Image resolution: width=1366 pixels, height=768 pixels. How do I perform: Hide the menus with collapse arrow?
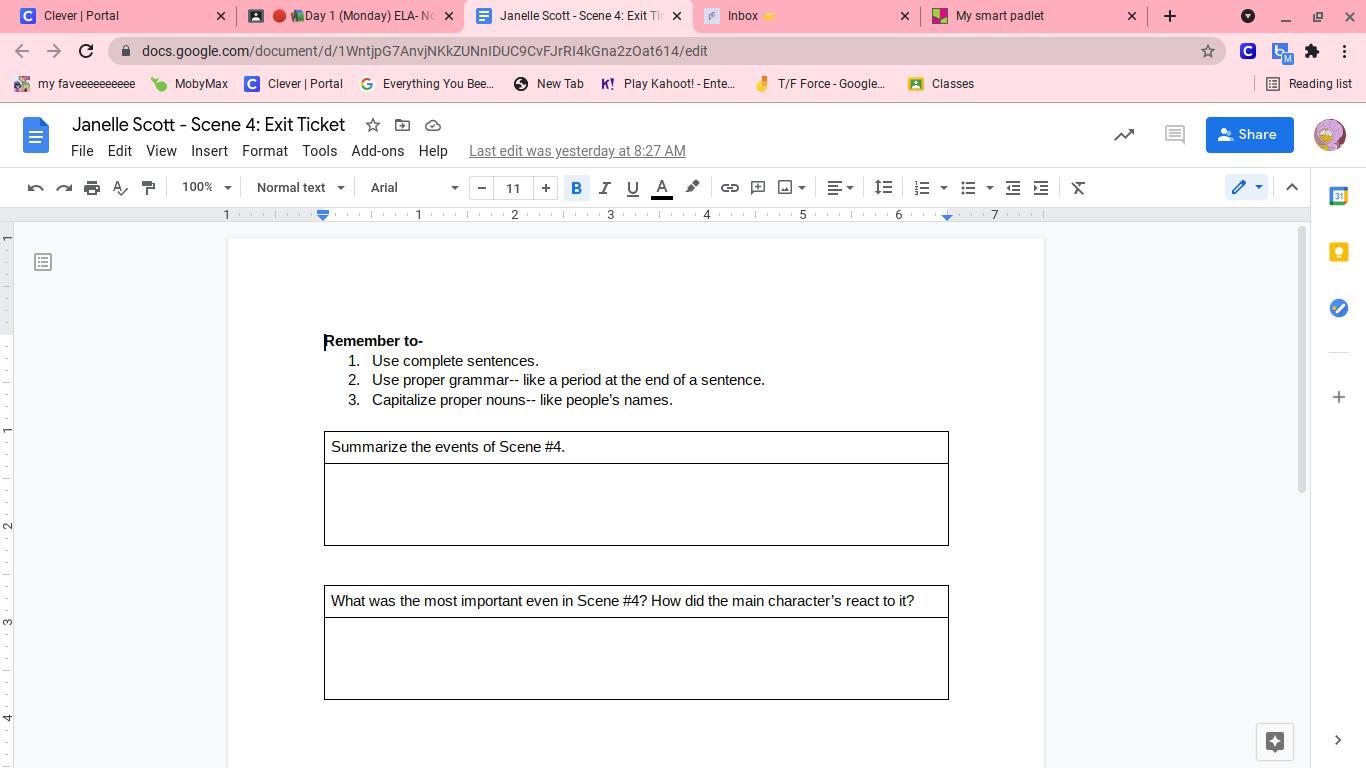(x=1292, y=188)
